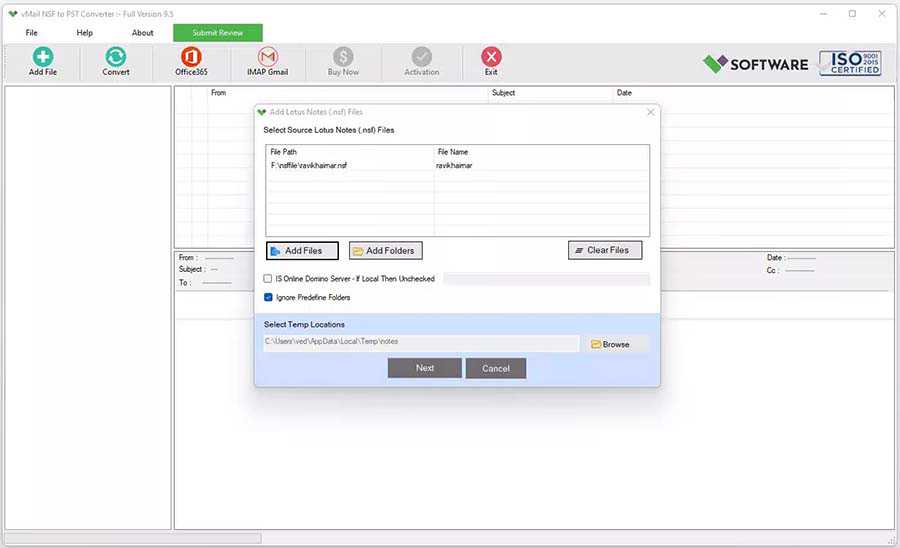Click the Next button
This screenshot has height=548, width=900.
(x=425, y=368)
